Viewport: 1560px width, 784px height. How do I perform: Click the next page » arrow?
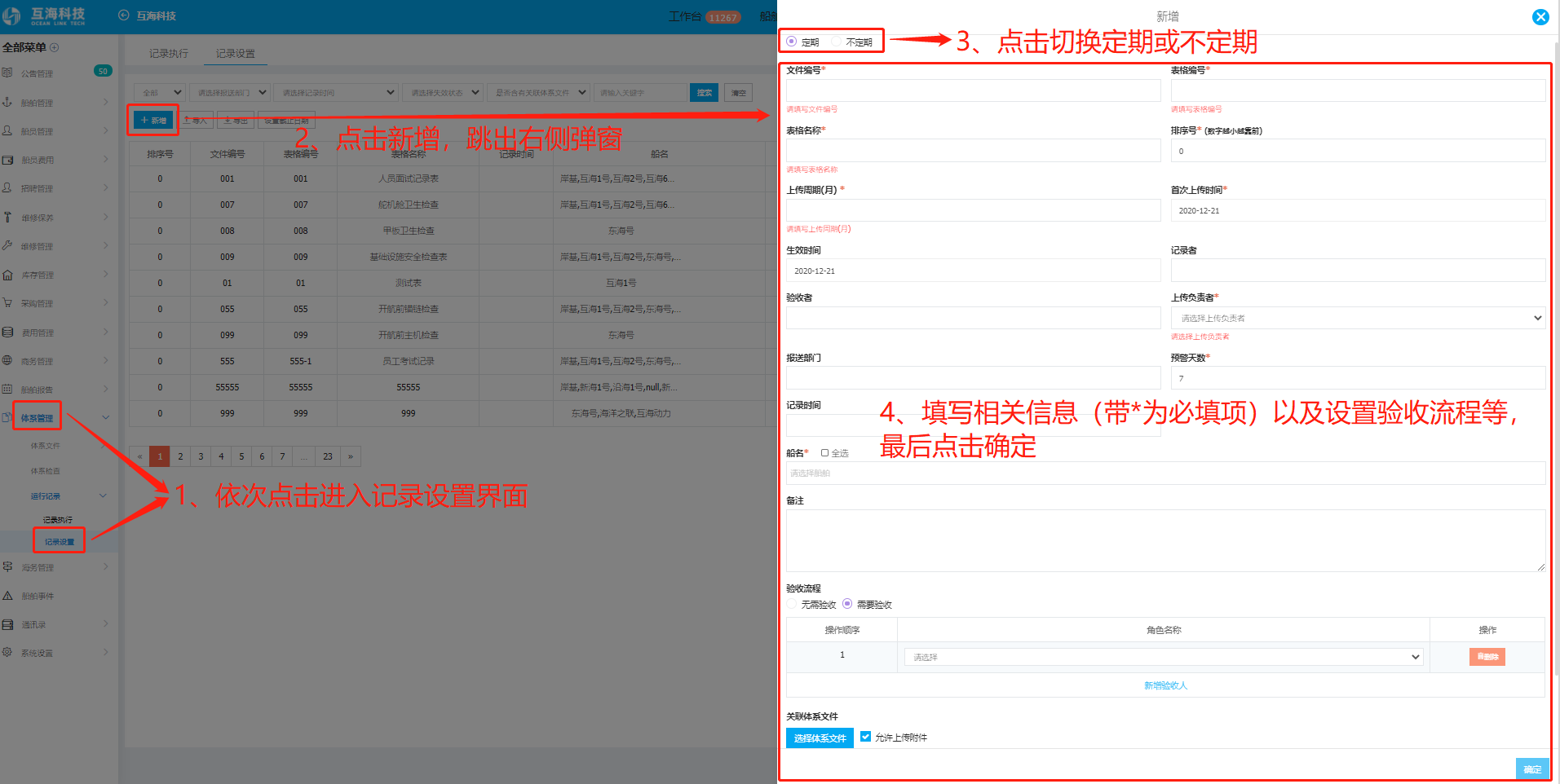click(x=351, y=456)
